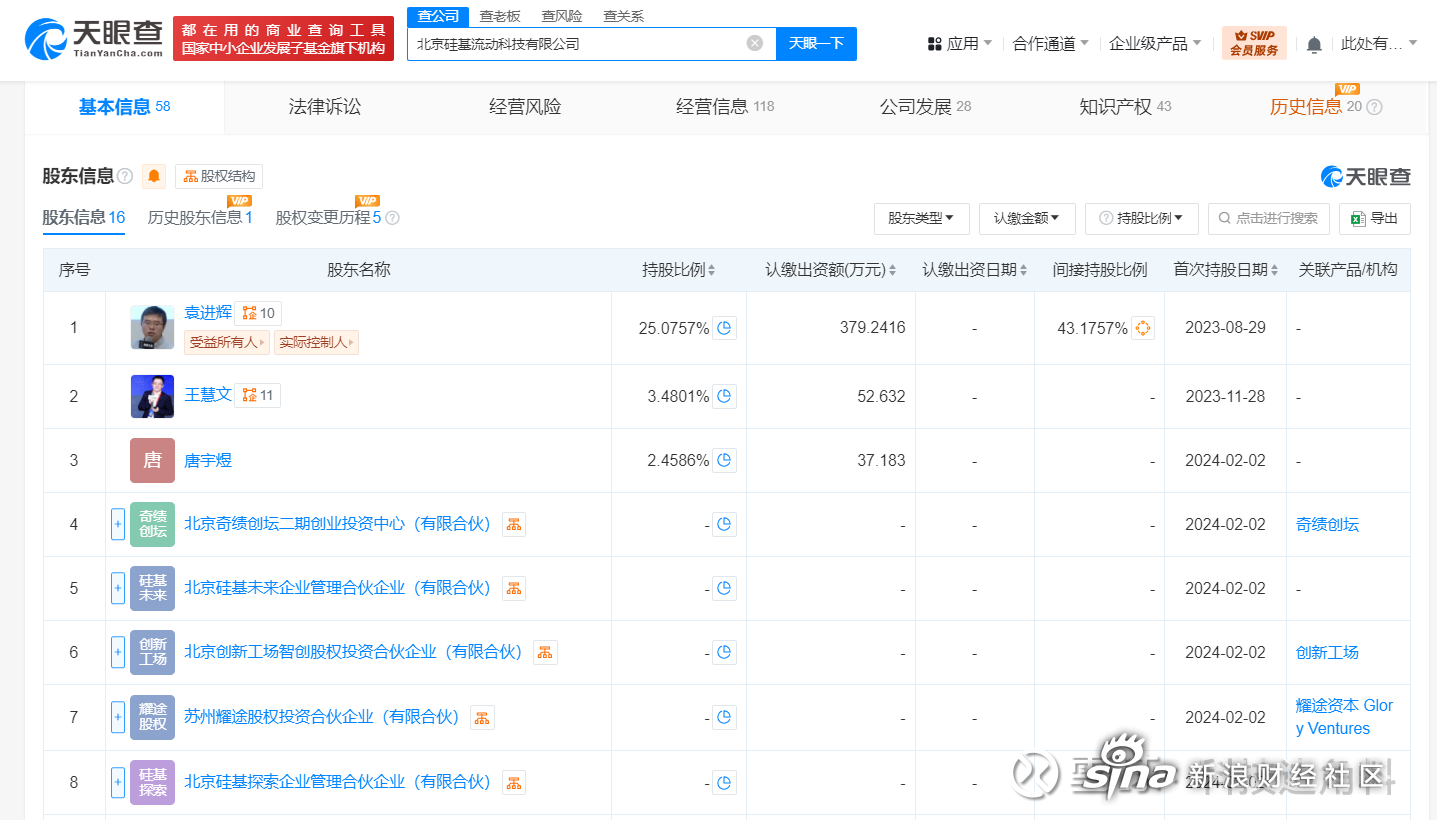Open the 合作通道 dropdown menu
The image size is (1437, 820).
(x=1051, y=44)
